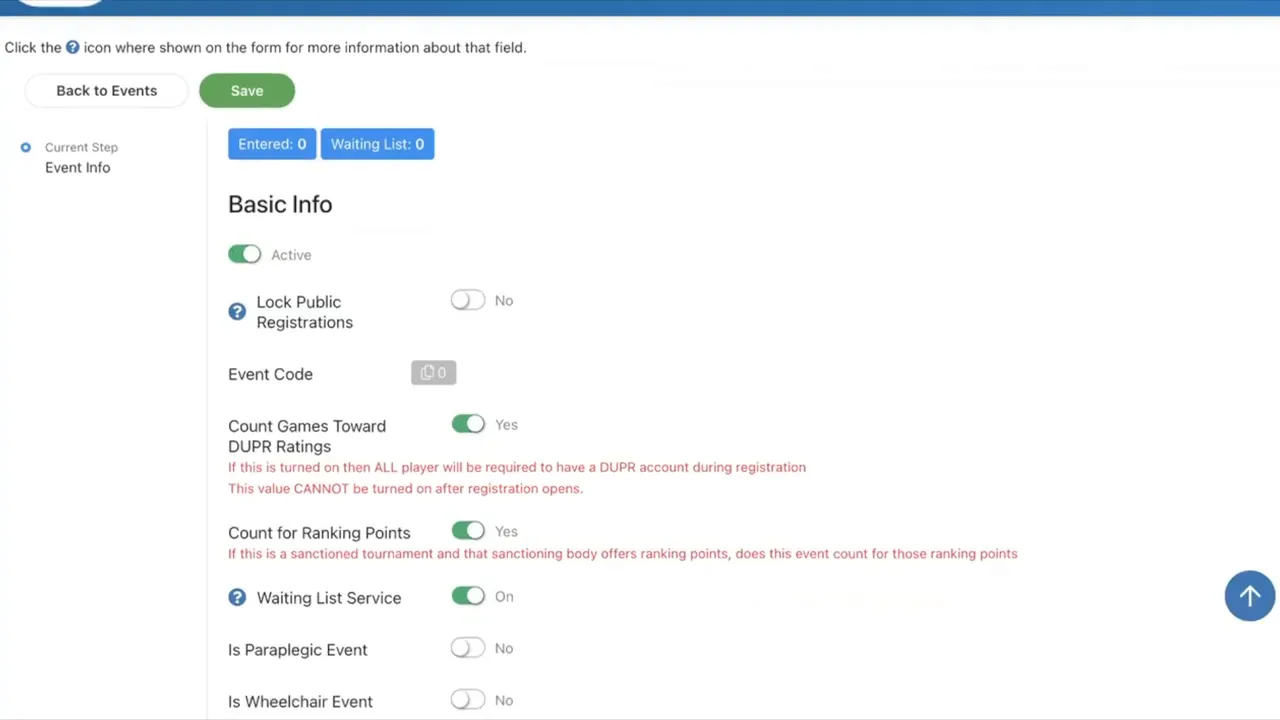
Task: Select the Event Info step in the sidebar
Action: click(x=77, y=167)
